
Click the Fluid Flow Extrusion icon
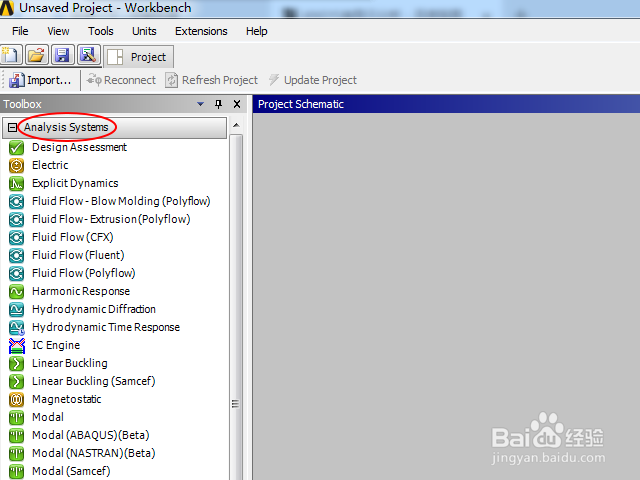pyautogui.click(x=16, y=219)
